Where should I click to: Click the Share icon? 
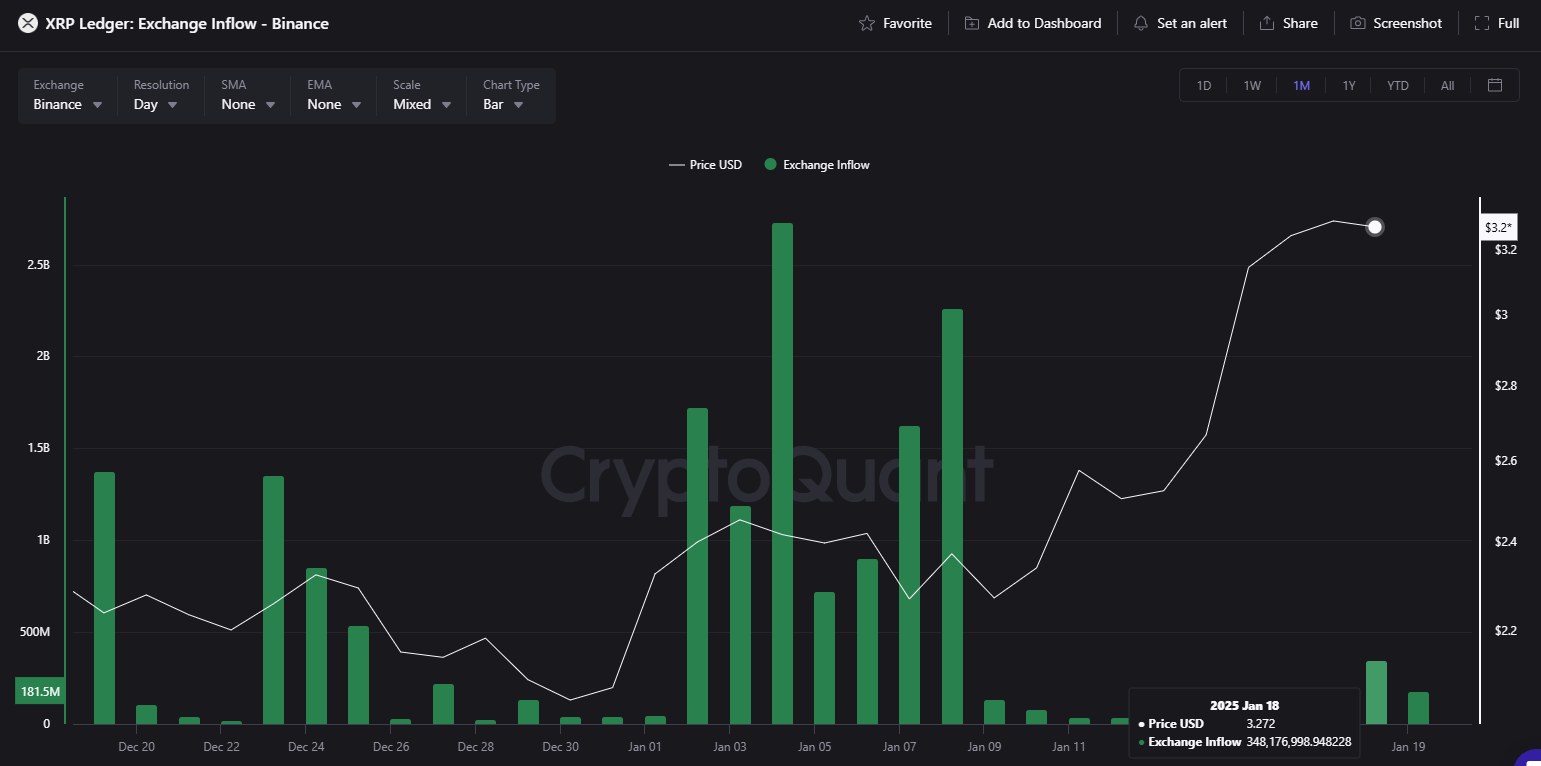[1267, 23]
